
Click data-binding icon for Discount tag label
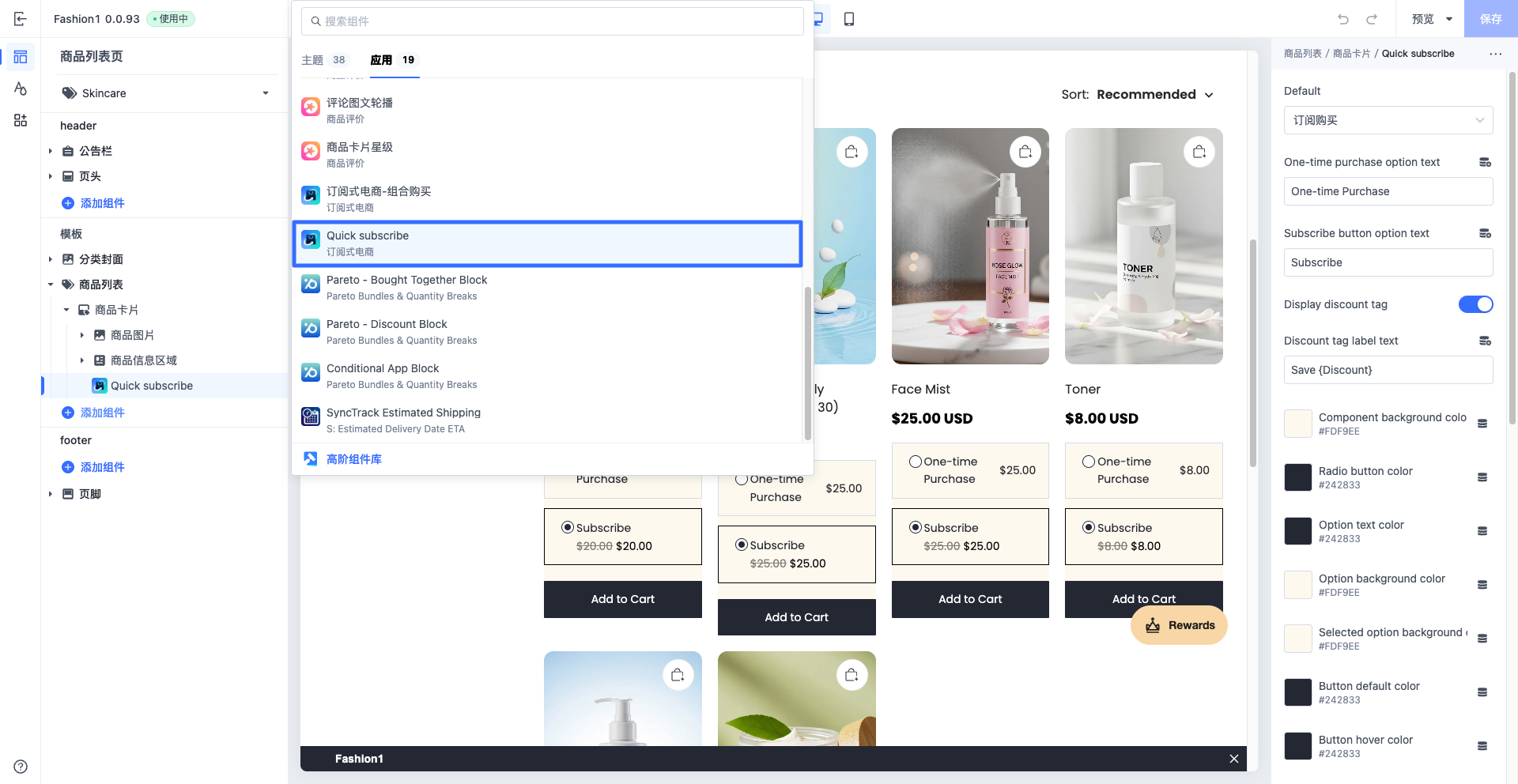(x=1485, y=341)
